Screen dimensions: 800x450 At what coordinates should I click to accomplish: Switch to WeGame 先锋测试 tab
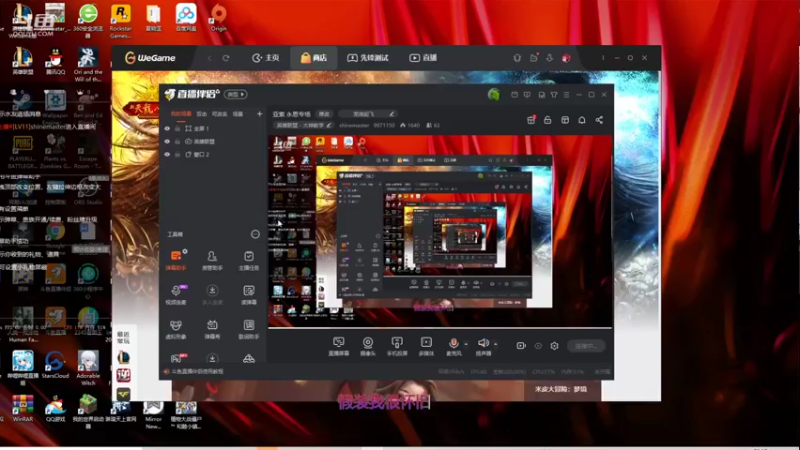pos(367,58)
